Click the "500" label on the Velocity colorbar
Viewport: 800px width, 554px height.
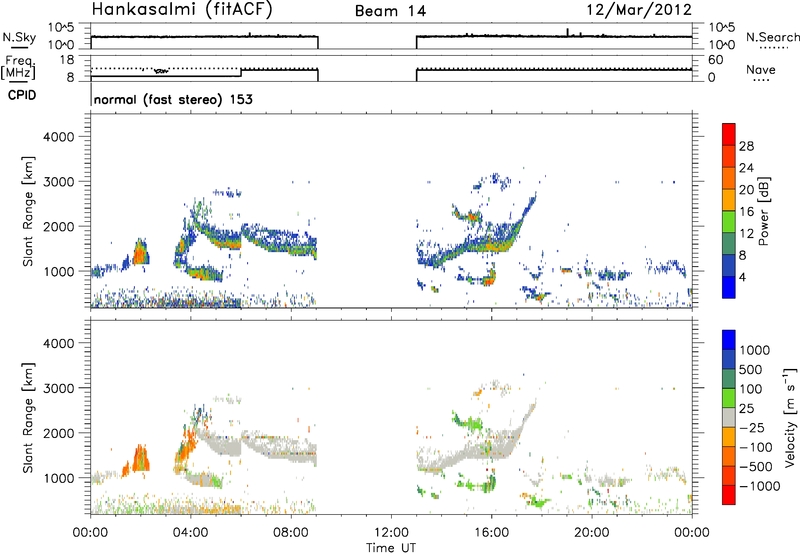[753, 370]
